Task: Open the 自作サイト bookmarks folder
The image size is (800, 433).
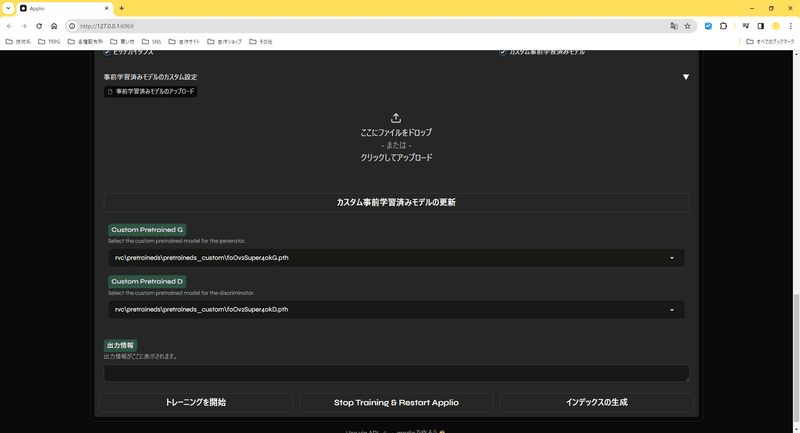Action: (185, 42)
